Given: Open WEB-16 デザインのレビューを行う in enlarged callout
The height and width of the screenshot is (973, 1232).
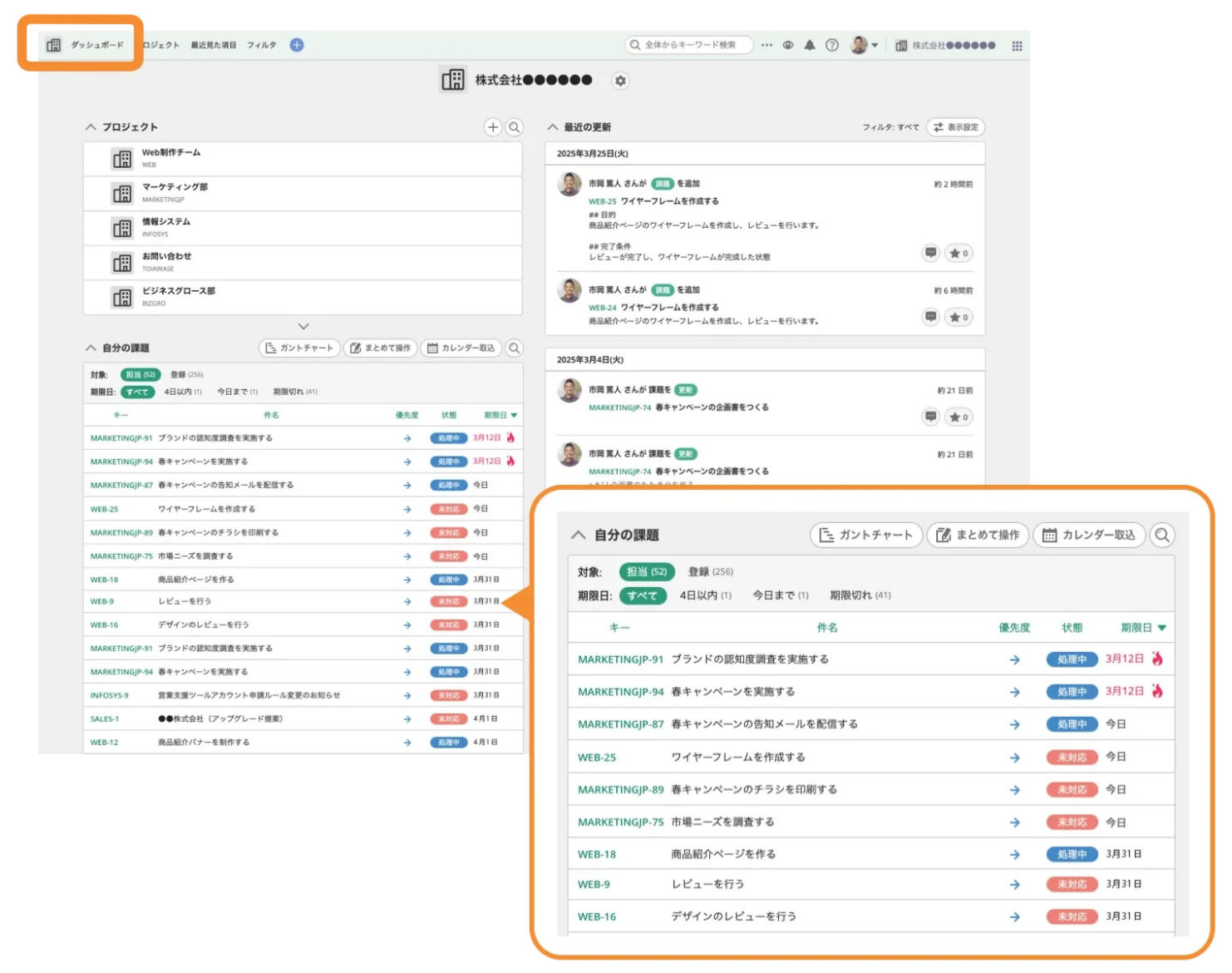Looking at the screenshot, I should pyautogui.click(x=734, y=916).
